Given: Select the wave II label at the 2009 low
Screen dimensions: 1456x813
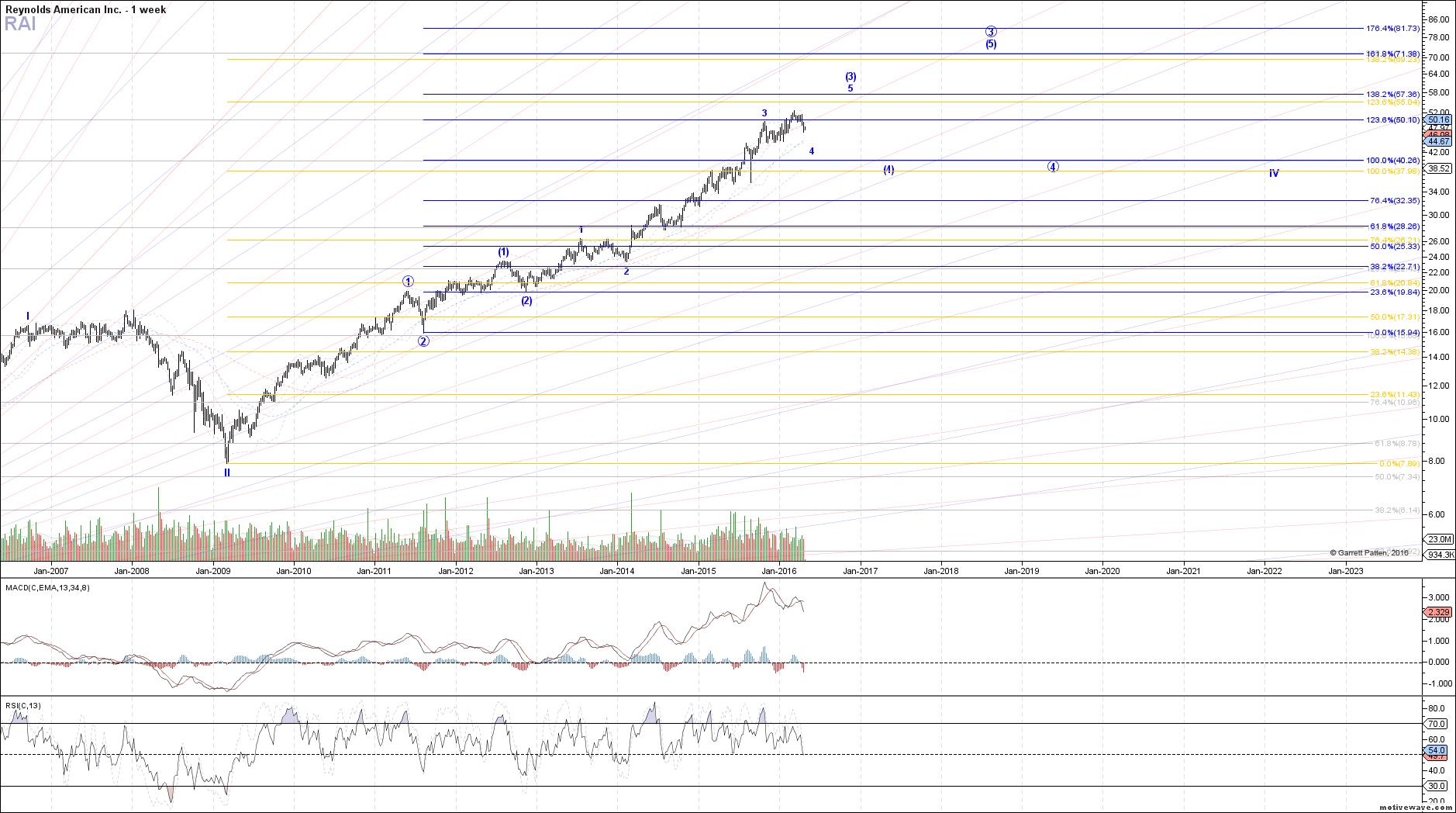Looking at the screenshot, I should coord(227,472).
